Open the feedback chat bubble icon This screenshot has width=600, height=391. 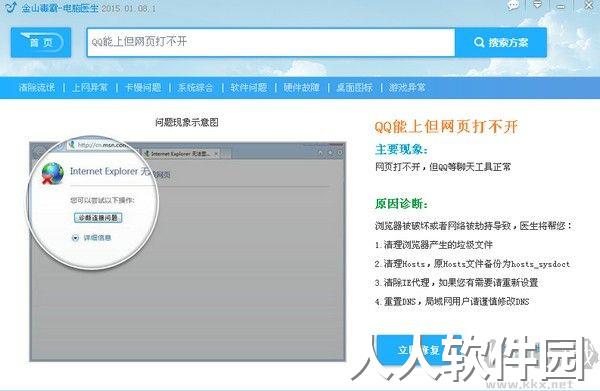513,5
